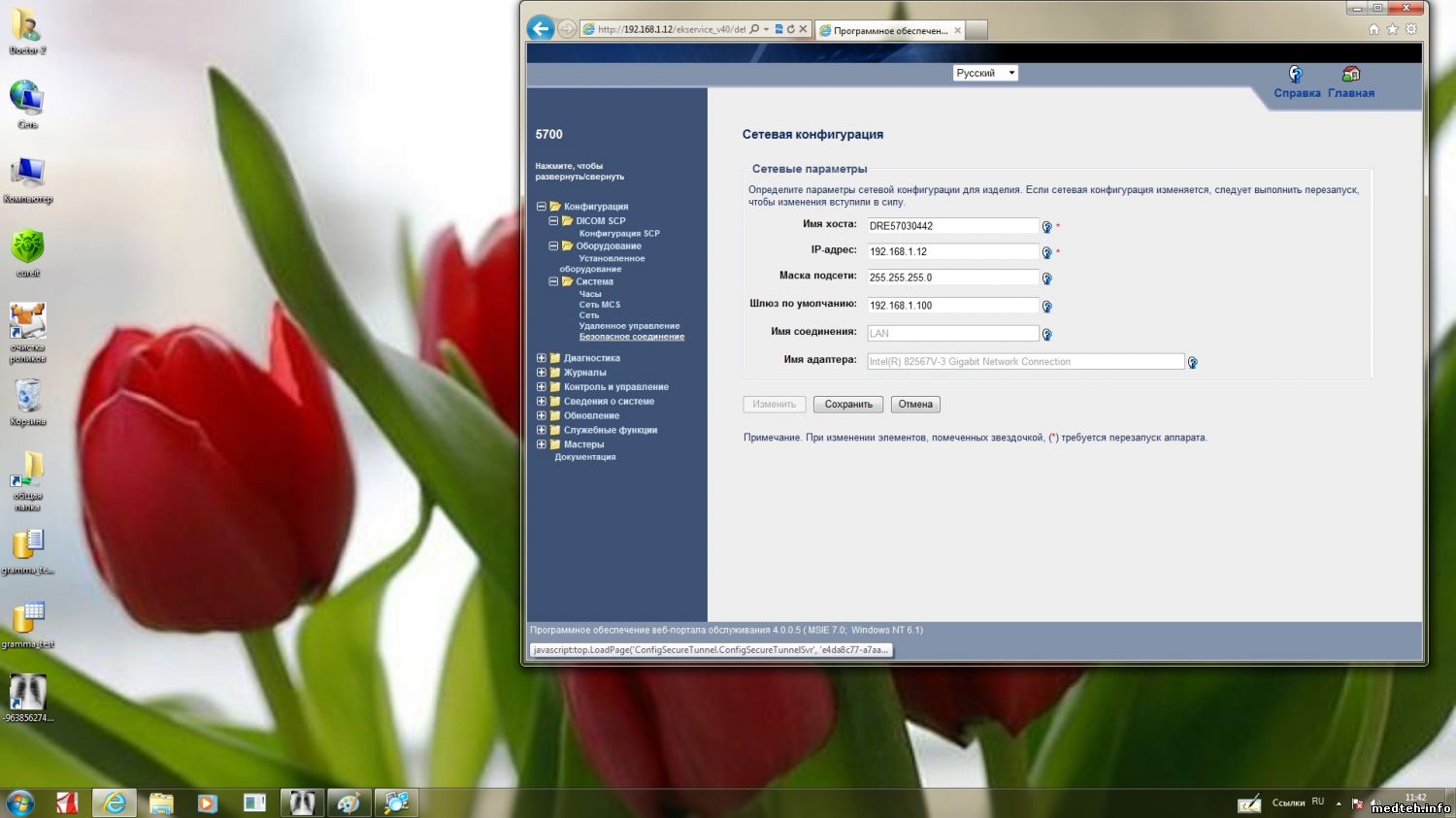Screen dimensions: 1456x818
Task: Click the IP-адрес input field
Action: coord(952,252)
